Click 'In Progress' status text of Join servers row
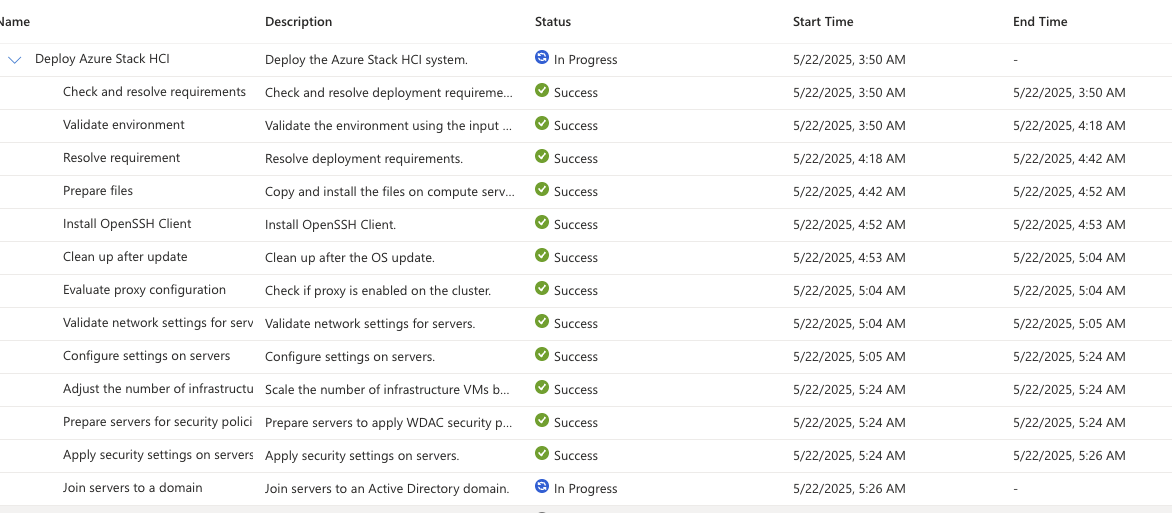The image size is (1172, 513). pos(585,488)
